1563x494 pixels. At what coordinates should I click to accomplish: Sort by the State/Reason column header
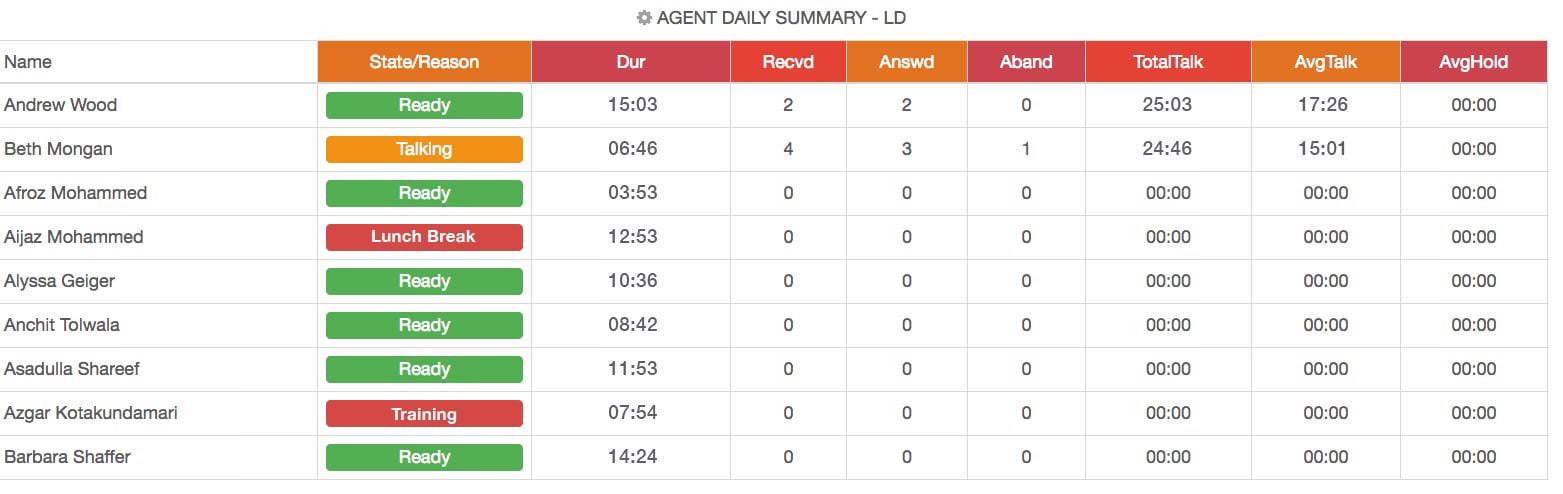click(x=424, y=62)
